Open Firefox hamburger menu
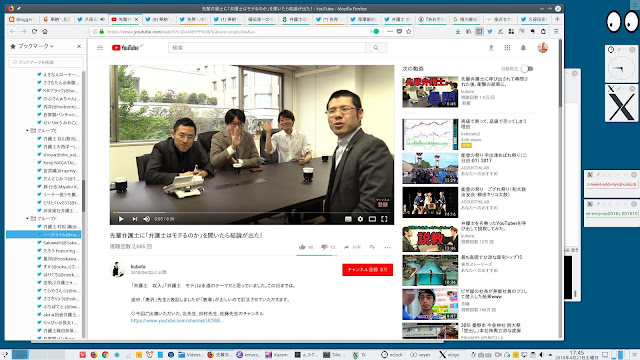Viewport: 640px width, 360px height. click(556, 31)
